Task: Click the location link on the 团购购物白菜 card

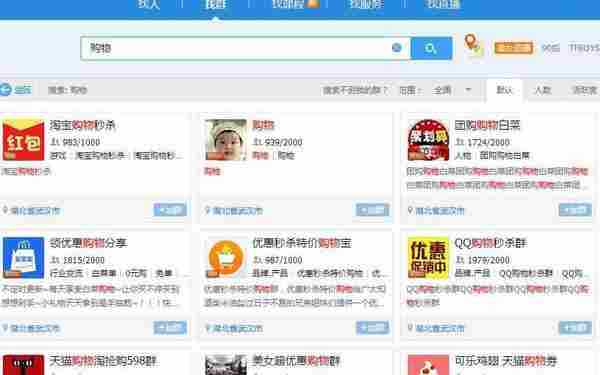Action: click(440, 210)
